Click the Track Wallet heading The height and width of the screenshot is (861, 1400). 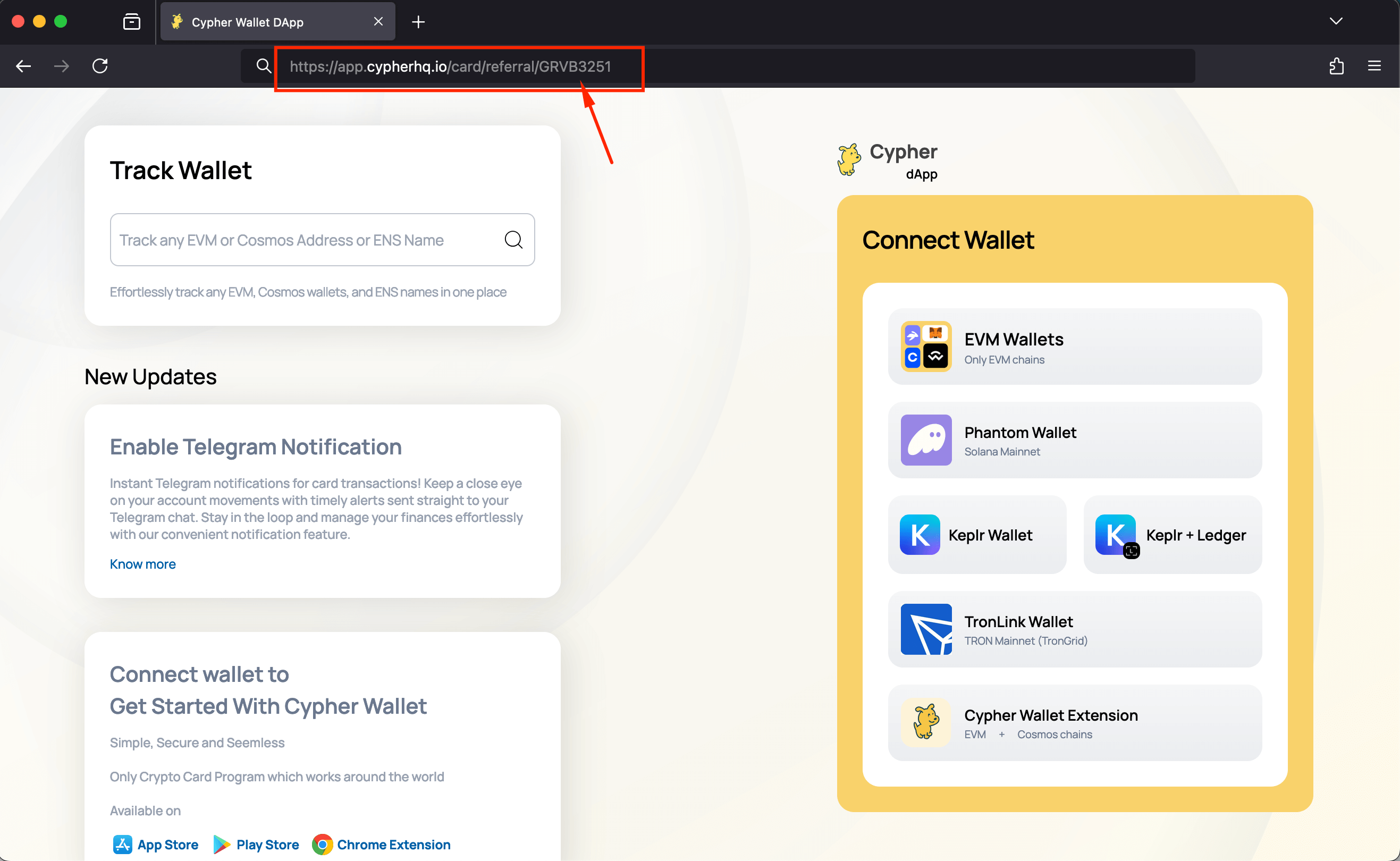pos(181,170)
